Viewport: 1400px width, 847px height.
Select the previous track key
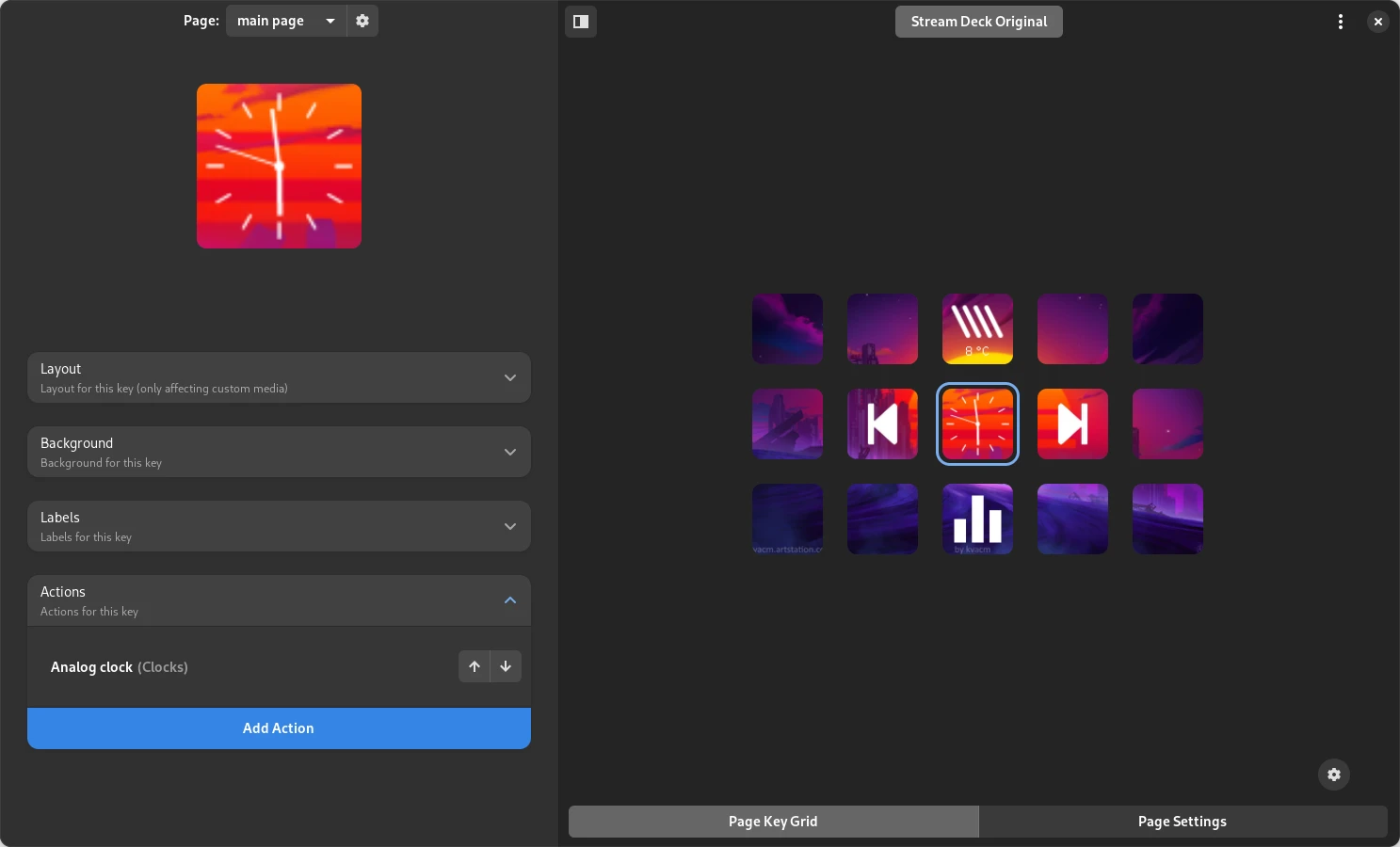[882, 423]
